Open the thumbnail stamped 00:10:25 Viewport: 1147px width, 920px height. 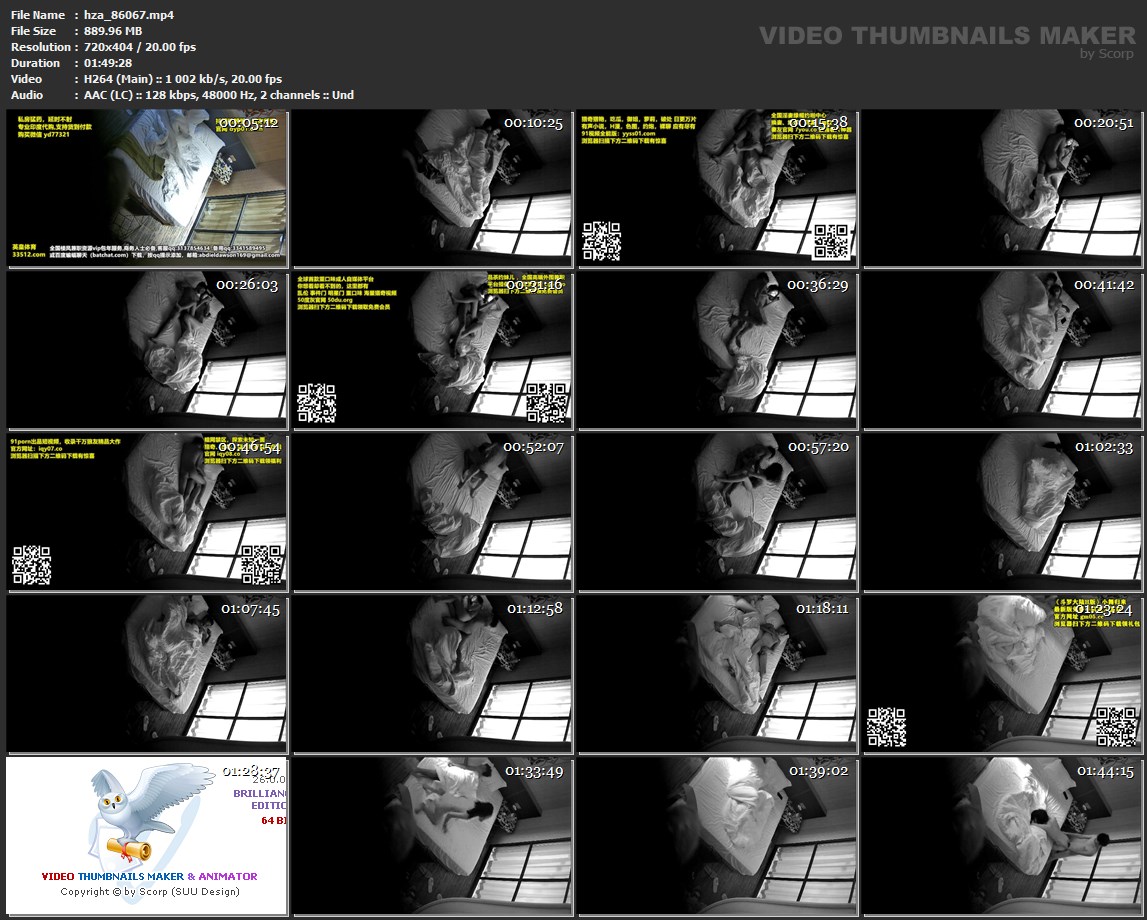[432, 188]
